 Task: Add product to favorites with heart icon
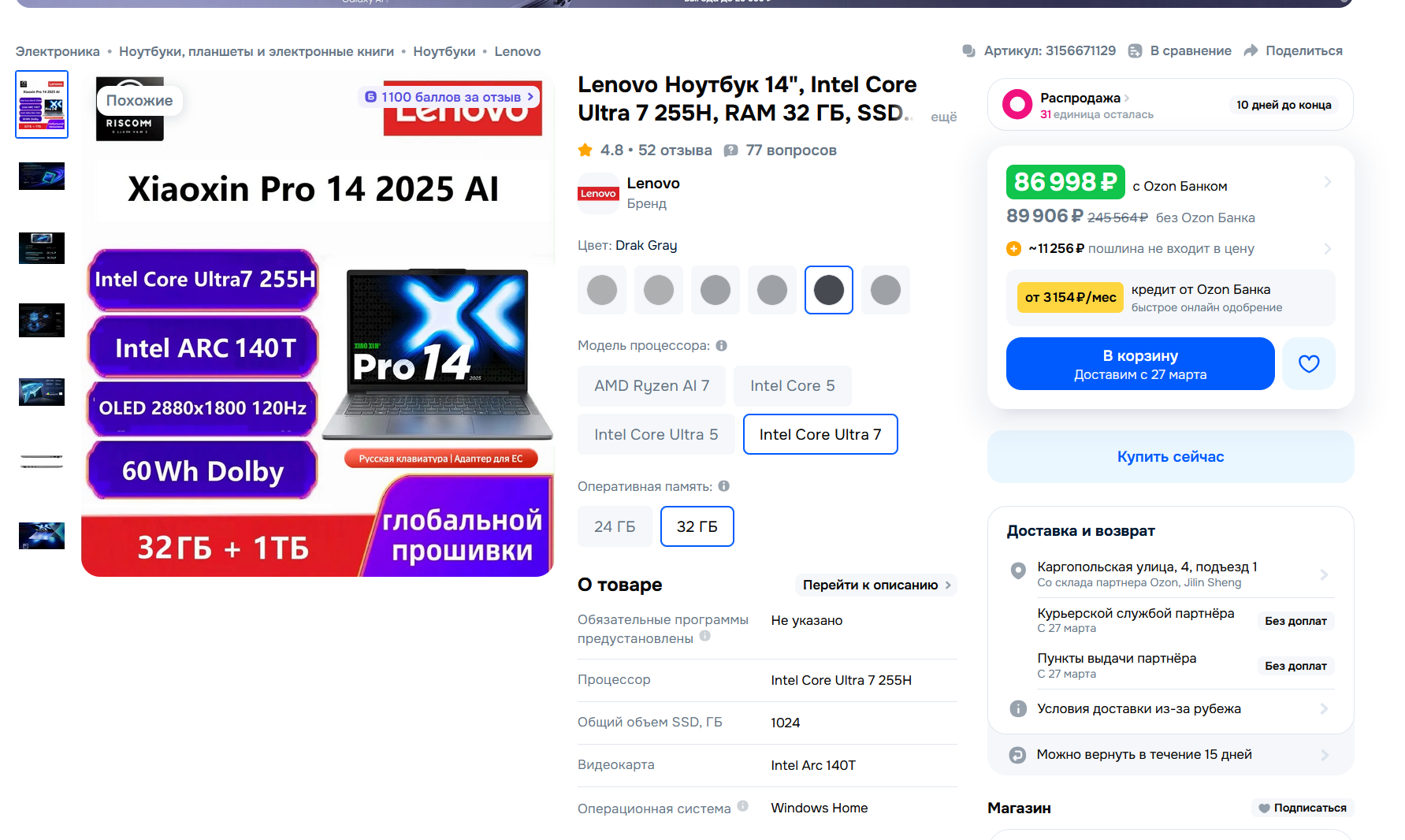[x=1308, y=363]
